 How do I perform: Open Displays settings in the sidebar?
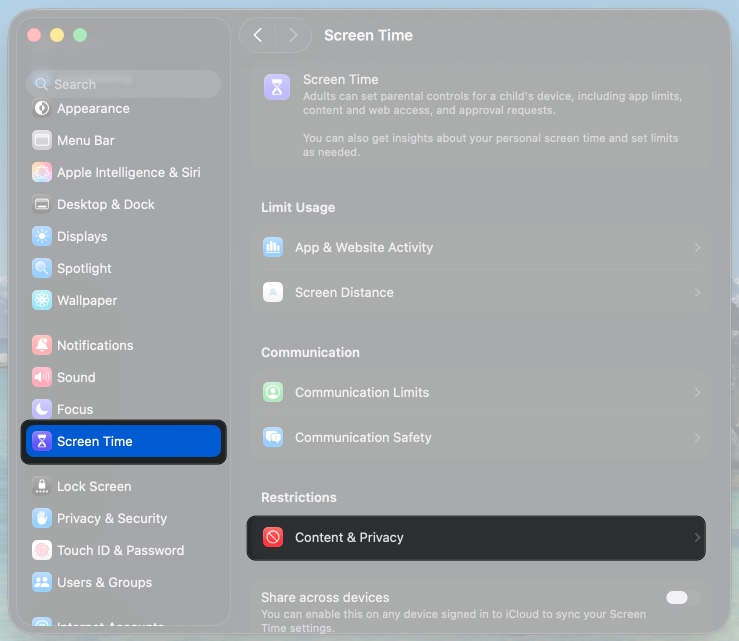click(82, 236)
